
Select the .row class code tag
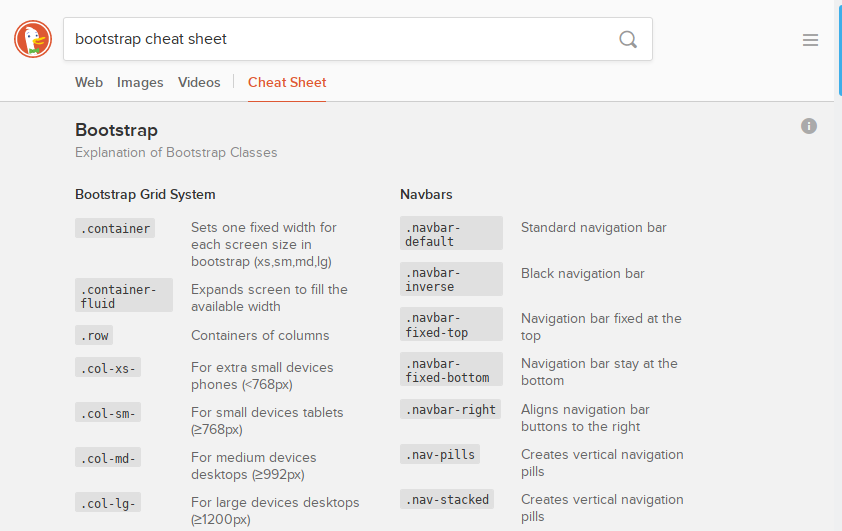(x=94, y=336)
